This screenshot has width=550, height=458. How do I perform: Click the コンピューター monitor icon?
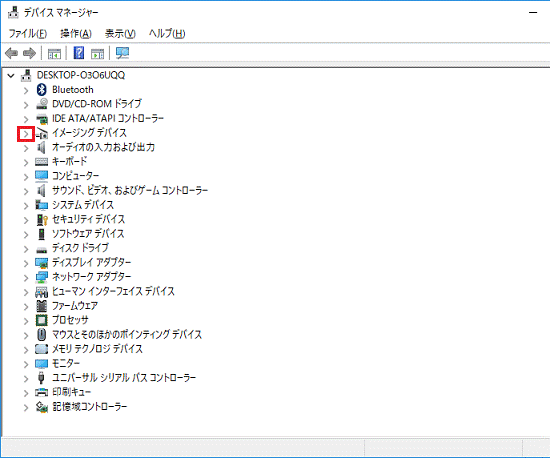(42, 176)
